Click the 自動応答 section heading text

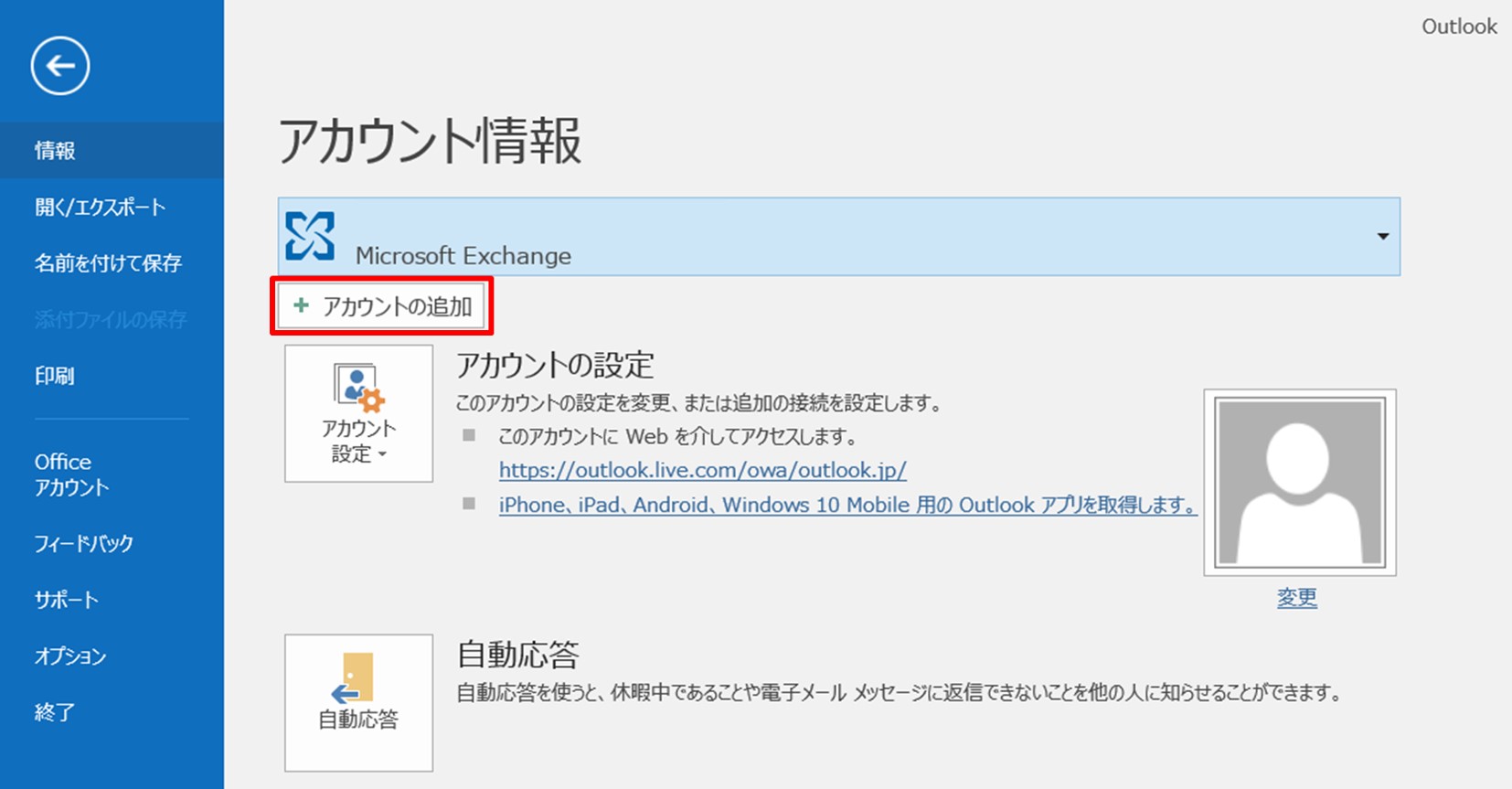coord(517,655)
